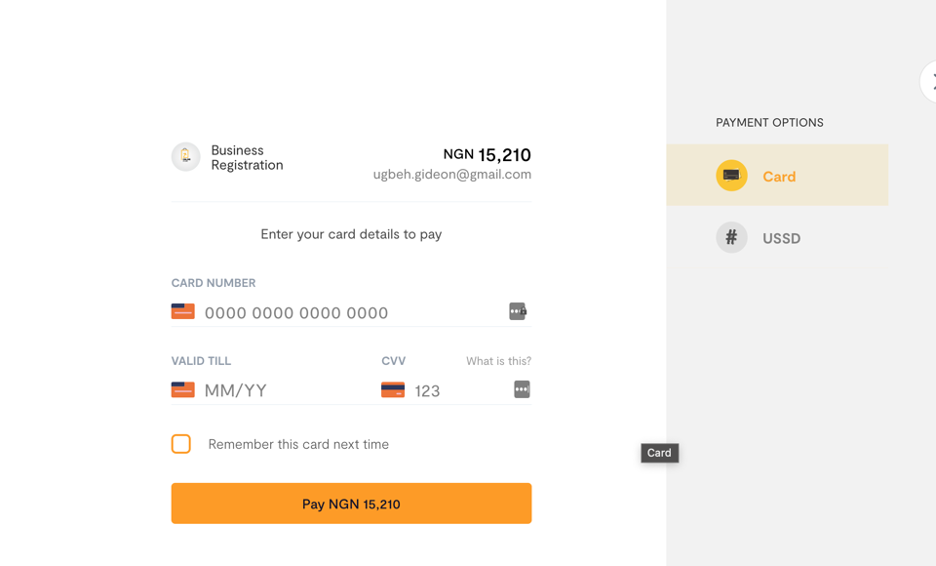The height and width of the screenshot is (566, 936).
Task: Tick the Remember this card checkbox
Action: pyautogui.click(x=181, y=444)
